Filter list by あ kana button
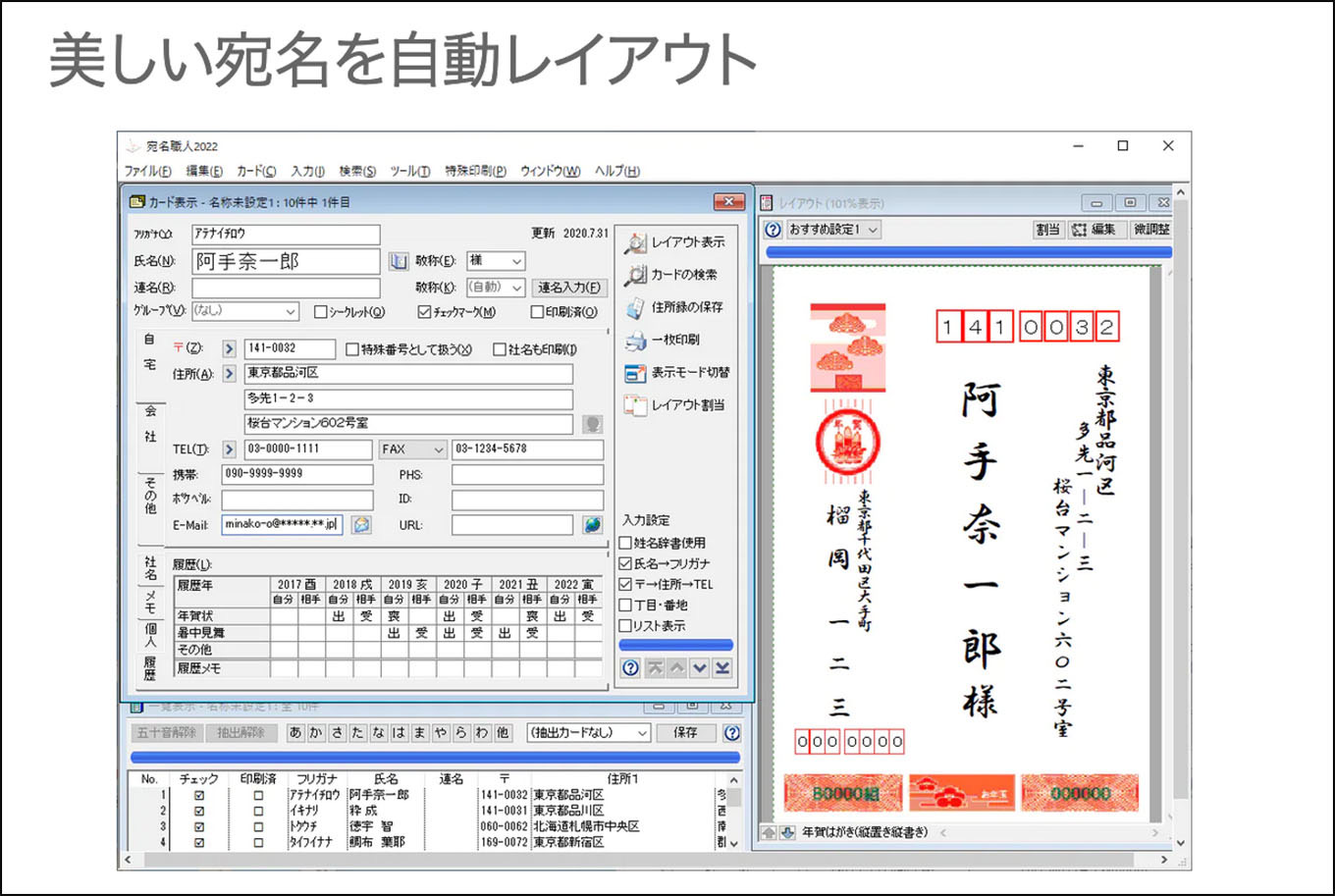1335x896 pixels. click(x=295, y=733)
